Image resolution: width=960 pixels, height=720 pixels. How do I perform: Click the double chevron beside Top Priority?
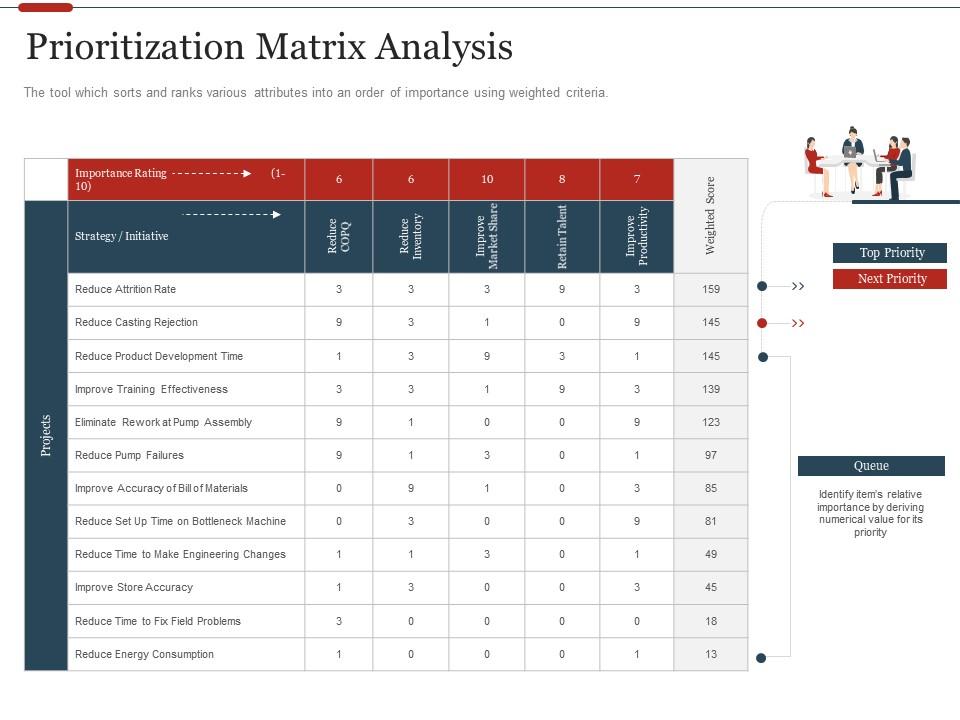click(x=798, y=286)
